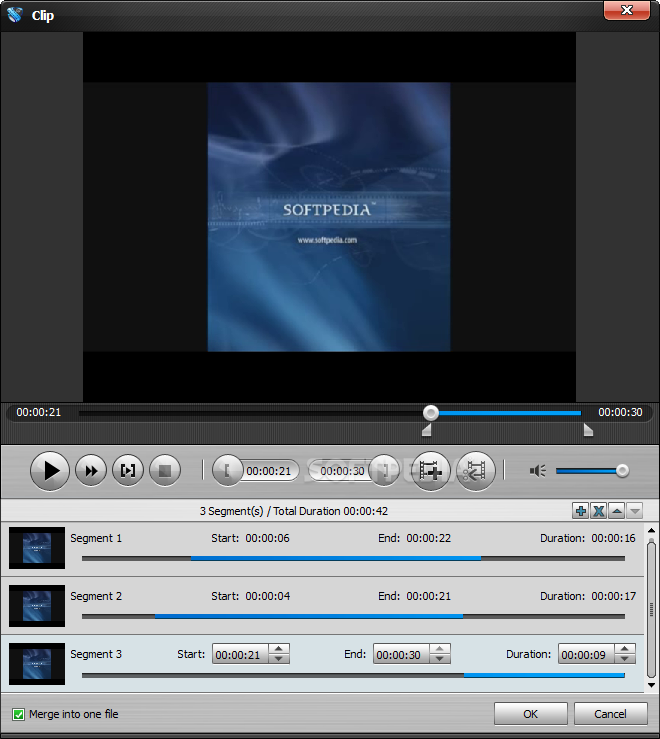Close the Clip dialog window
Viewport: 660px width, 739px height.
(627, 10)
